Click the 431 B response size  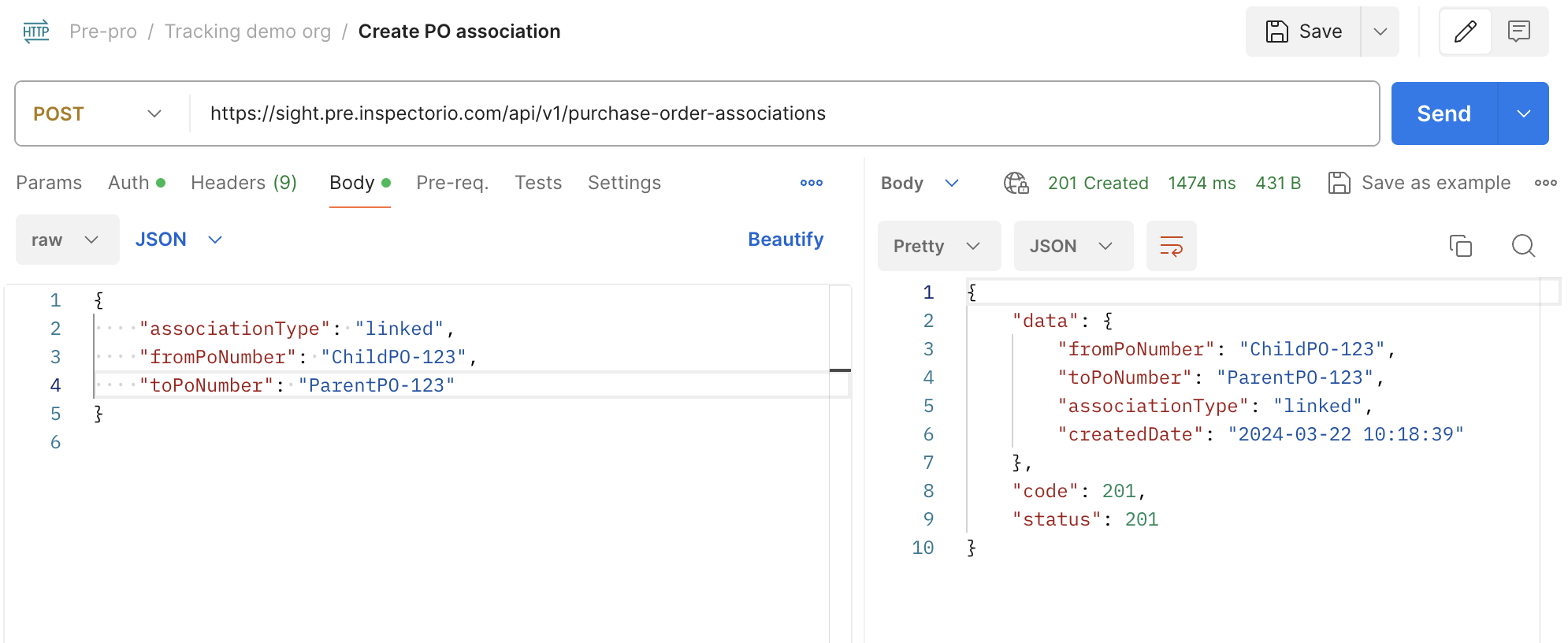[1278, 183]
